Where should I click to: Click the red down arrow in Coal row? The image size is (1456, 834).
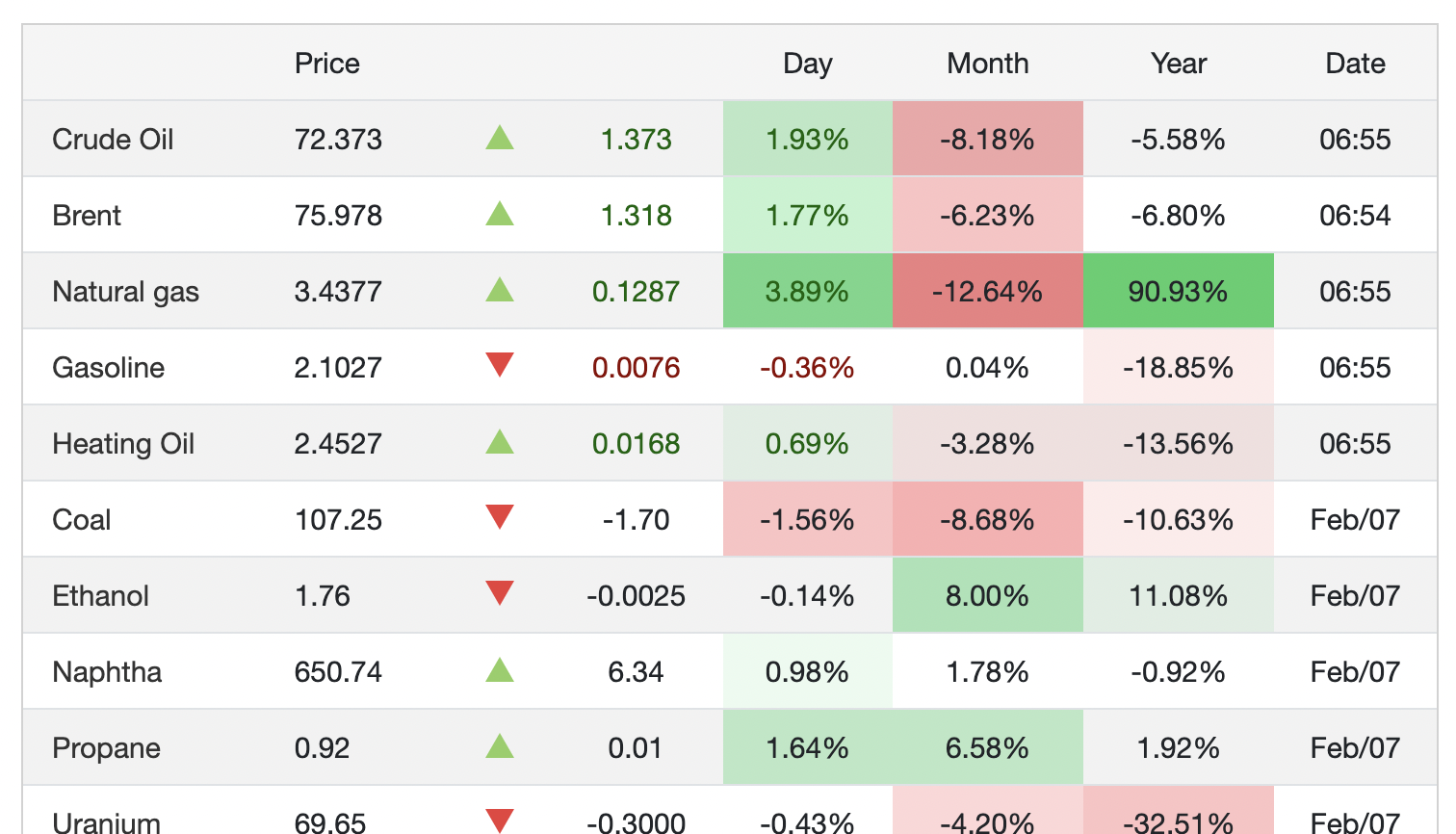(x=500, y=517)
